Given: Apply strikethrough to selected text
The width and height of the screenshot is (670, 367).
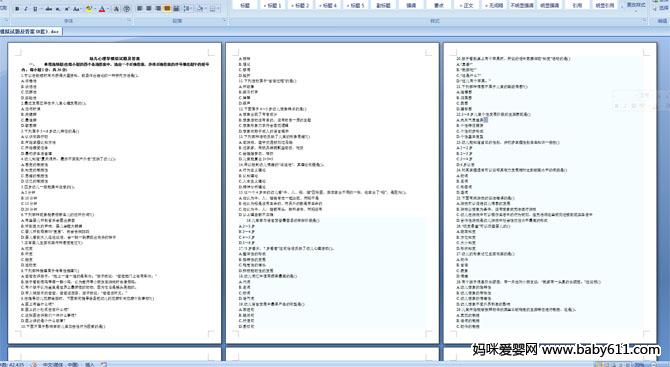Looking at the screenshot, I should 49,9.
